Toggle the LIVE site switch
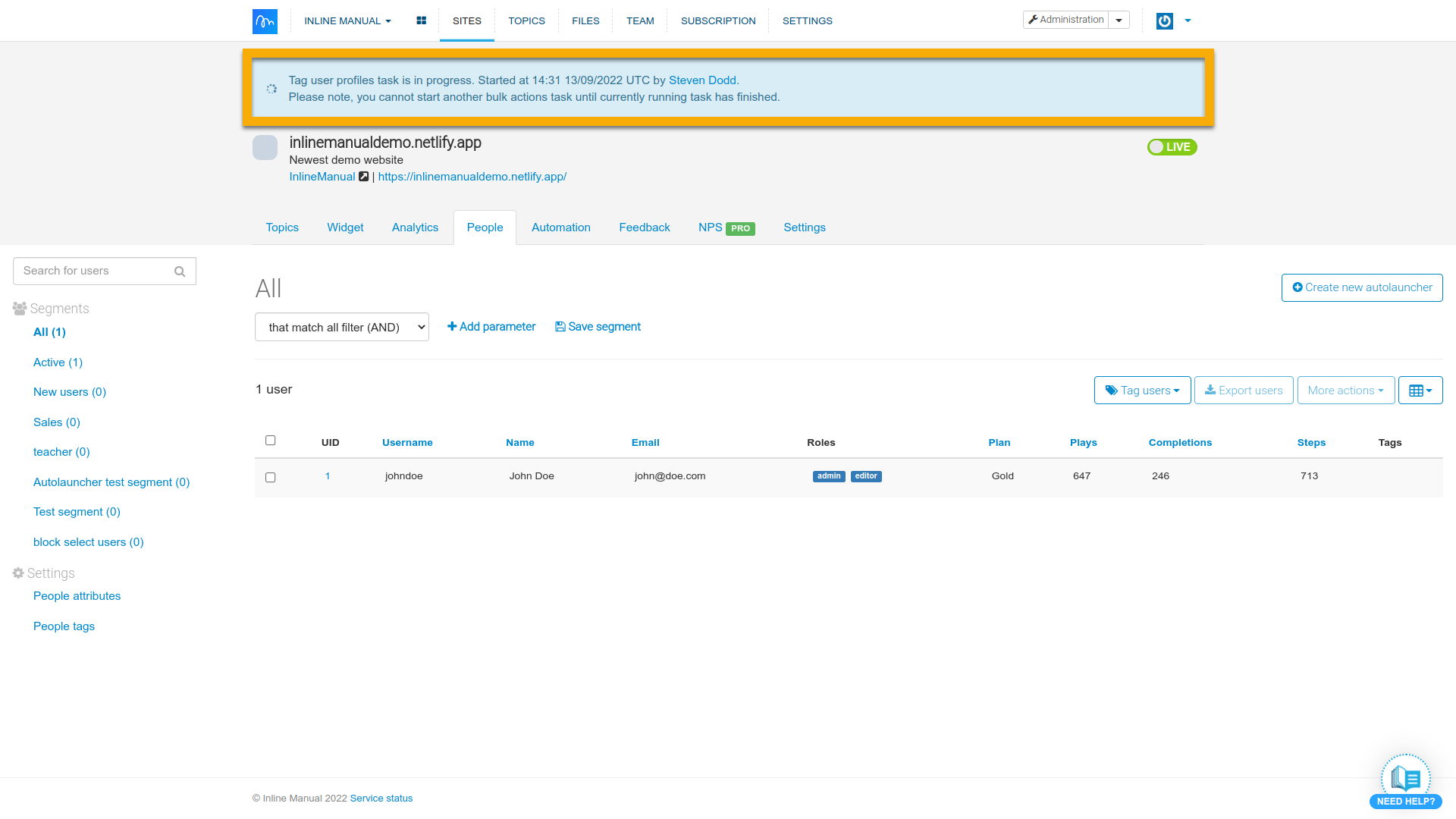Viewport: 1456px width, 819px height. pos(1172,147)
